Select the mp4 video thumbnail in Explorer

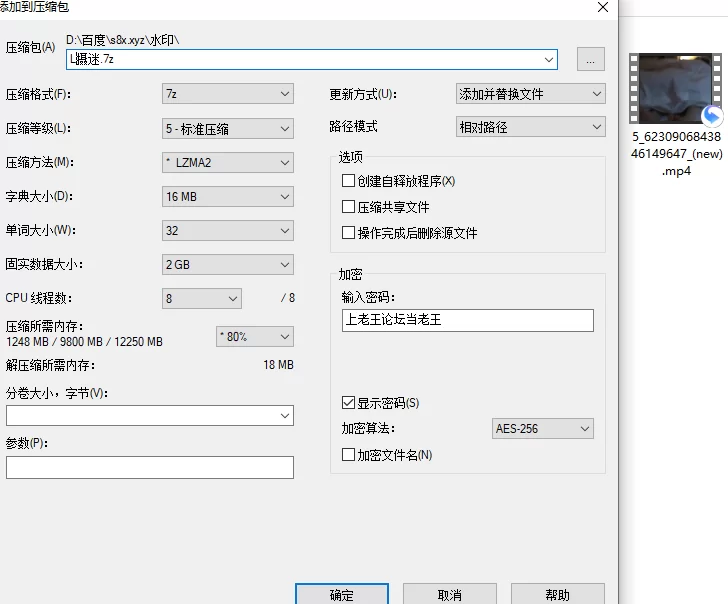676,88
